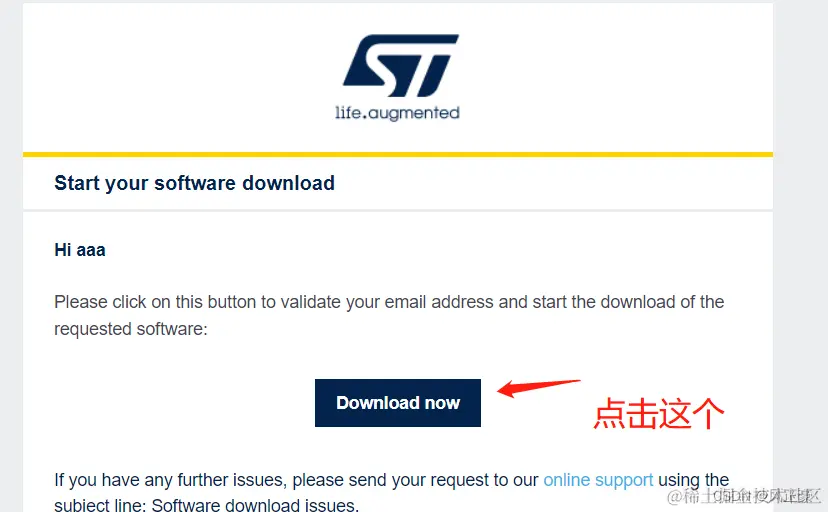The image size is (828, 512).
Task: Click the ST logo at top
Action: (401, 65)
